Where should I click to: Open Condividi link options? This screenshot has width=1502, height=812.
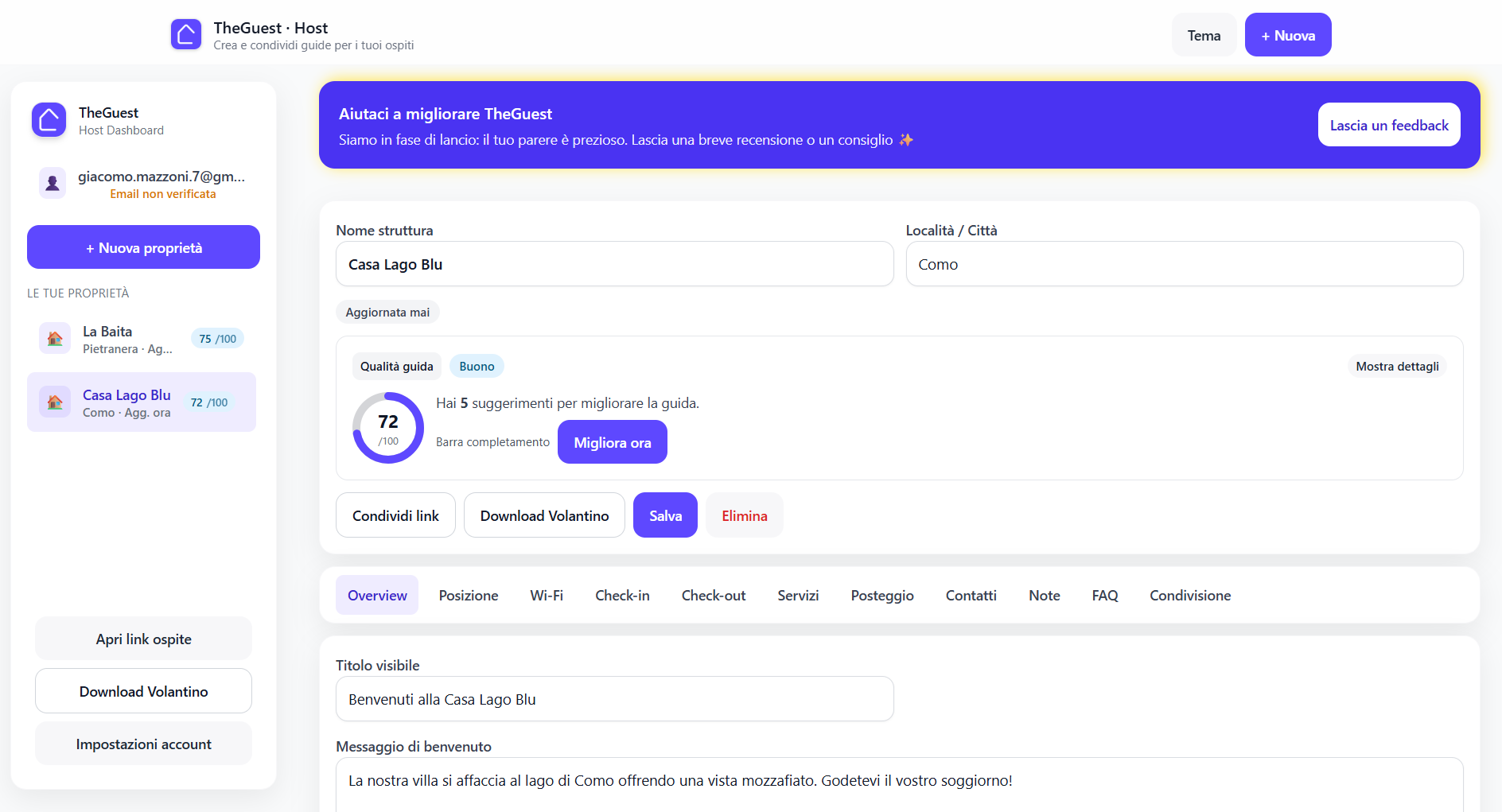(395, 515)
